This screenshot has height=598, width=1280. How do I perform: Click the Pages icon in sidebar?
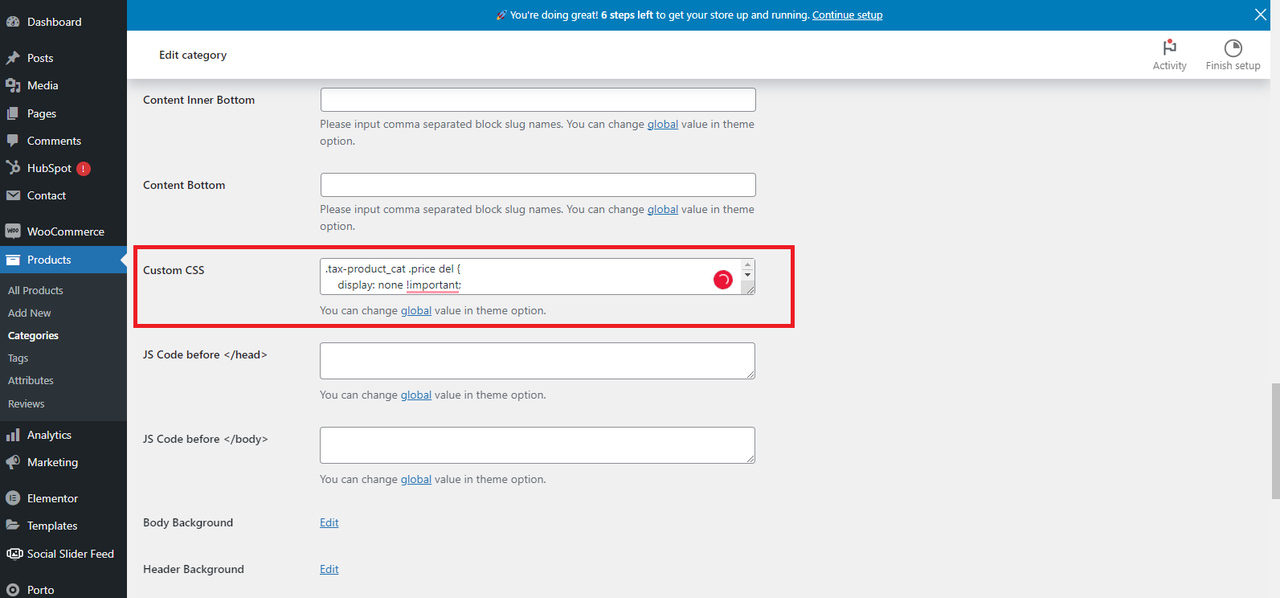point(13,113)
